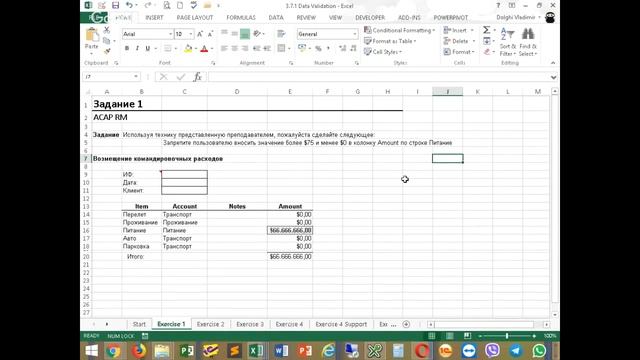Click the Paste button
640x360 pixels.
[x=91, y=40]
